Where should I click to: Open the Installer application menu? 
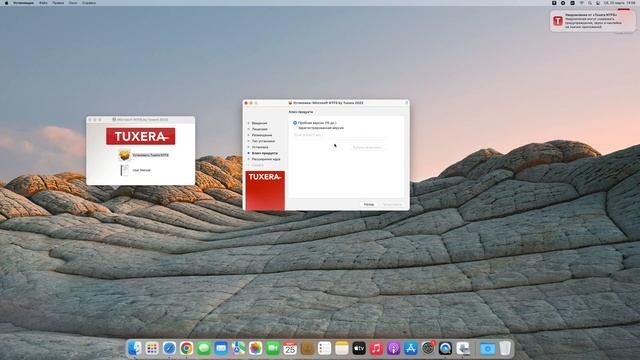coord(23,3)
